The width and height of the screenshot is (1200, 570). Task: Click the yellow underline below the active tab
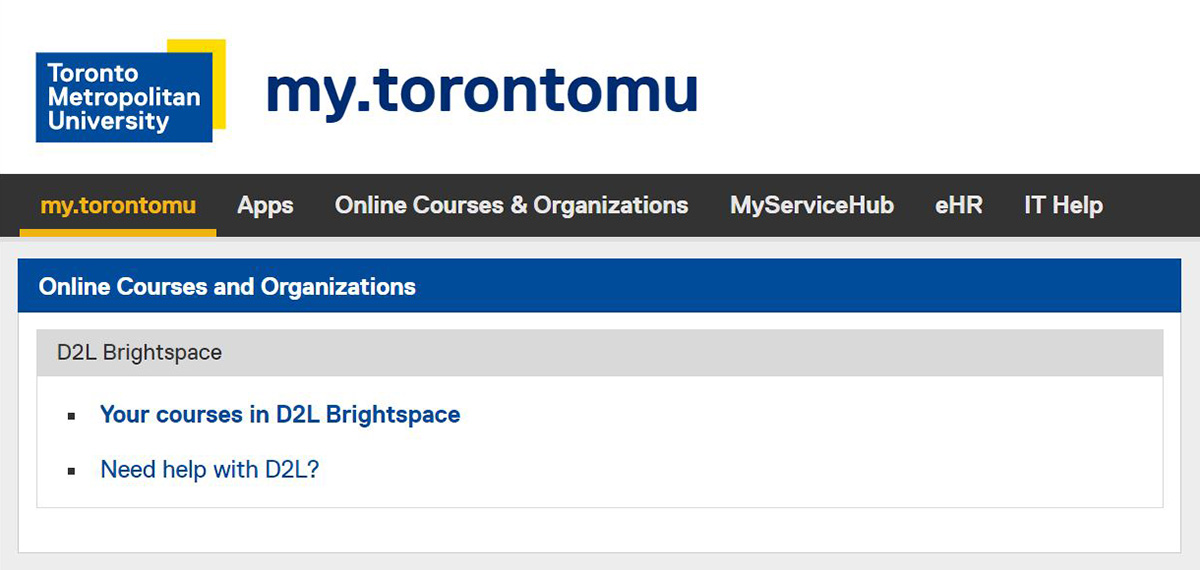tap(118, 233)
